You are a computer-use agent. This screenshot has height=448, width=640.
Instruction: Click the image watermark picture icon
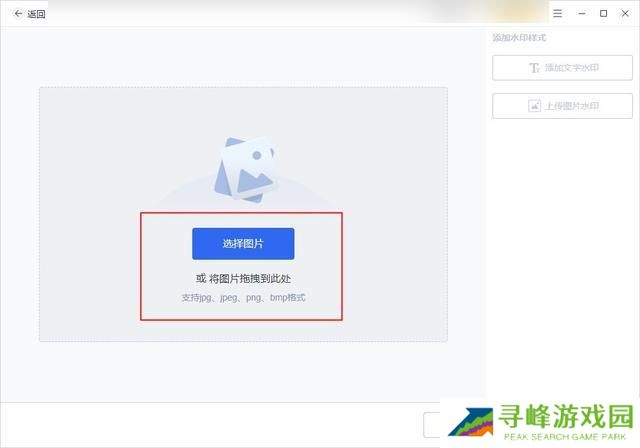tap(534, 106)
